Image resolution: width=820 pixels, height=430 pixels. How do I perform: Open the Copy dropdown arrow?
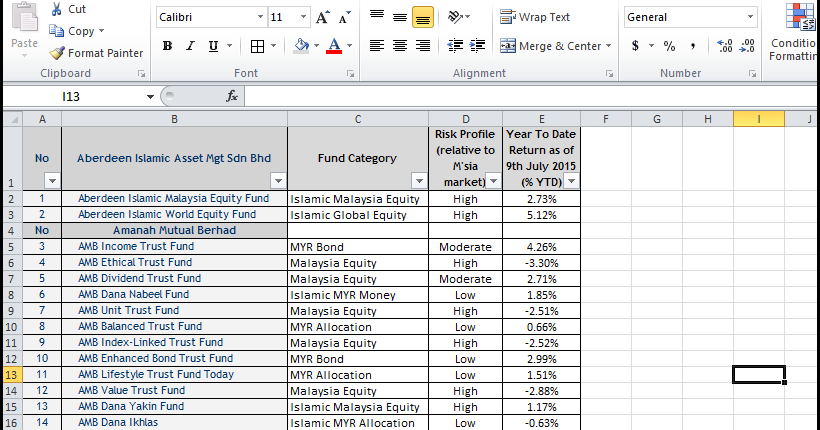[x=101, y=31]
